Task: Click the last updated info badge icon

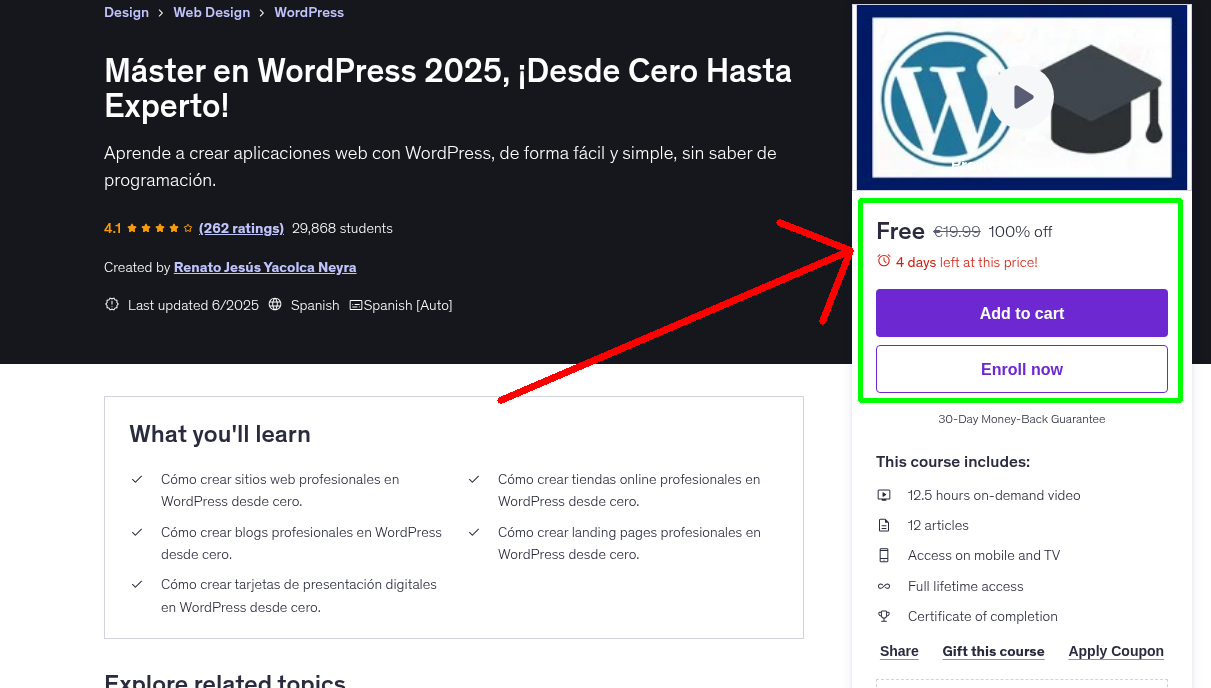Action: tap(112, 305)
